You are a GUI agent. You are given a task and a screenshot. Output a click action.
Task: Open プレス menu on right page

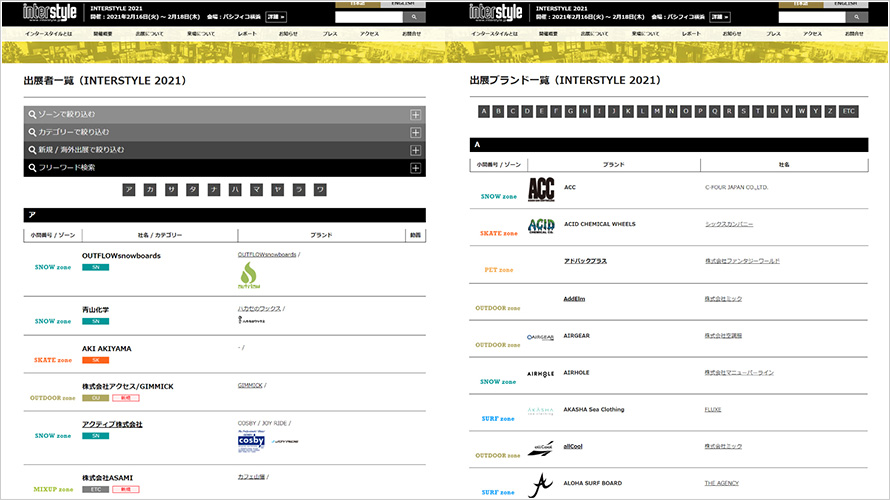[x=773, y=34]
